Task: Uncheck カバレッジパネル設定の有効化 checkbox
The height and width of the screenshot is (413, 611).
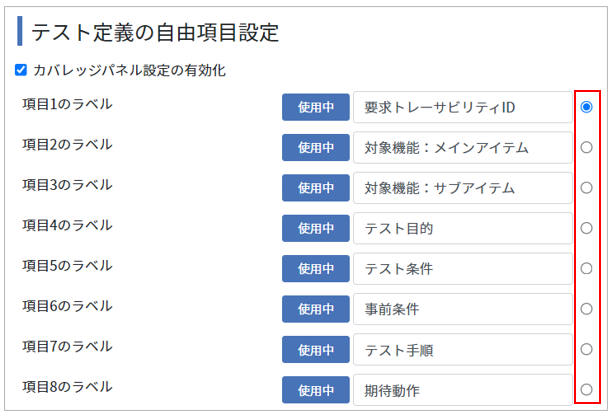Action: (x=21, y=71)
